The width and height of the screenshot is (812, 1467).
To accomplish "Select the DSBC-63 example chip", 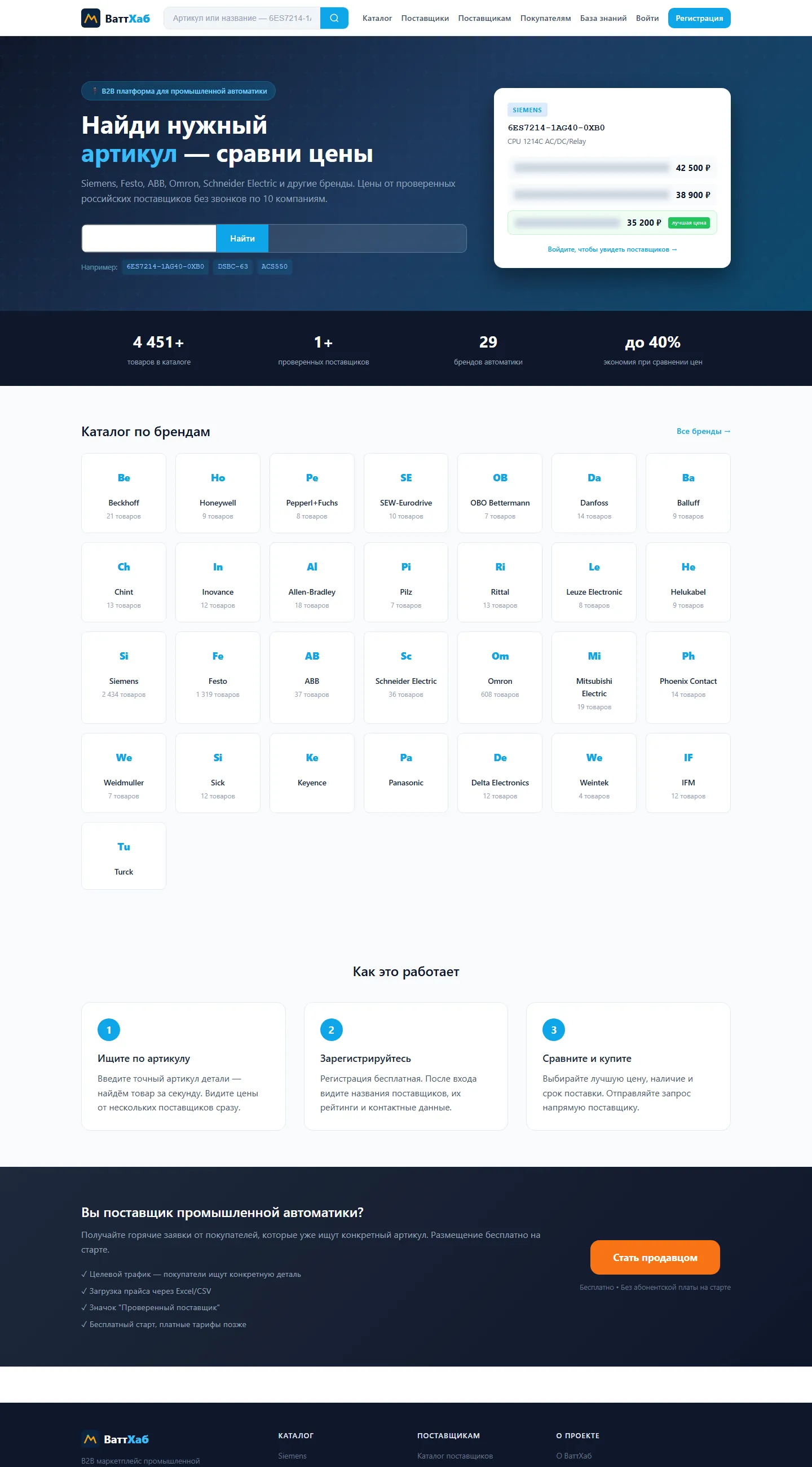I will pos(233,266).
